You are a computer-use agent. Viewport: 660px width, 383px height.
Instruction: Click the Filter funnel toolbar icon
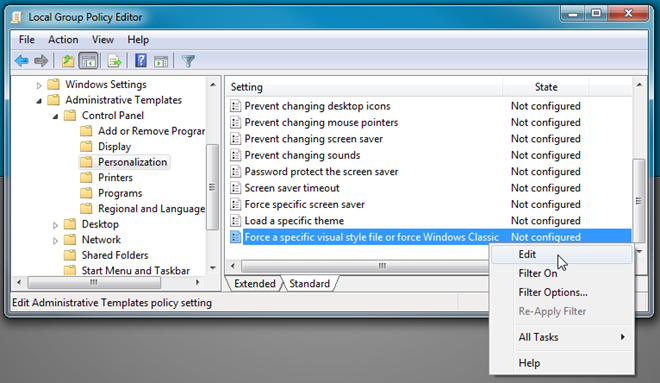188,61
